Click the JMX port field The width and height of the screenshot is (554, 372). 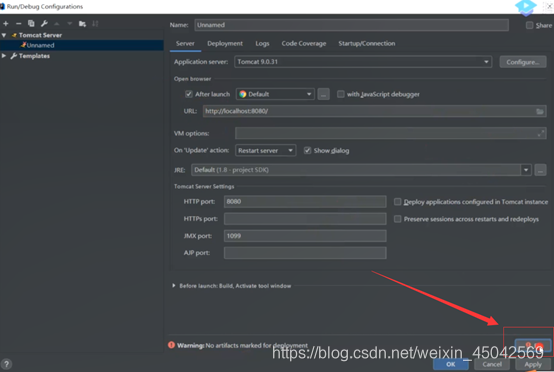[x=305, y=236]
